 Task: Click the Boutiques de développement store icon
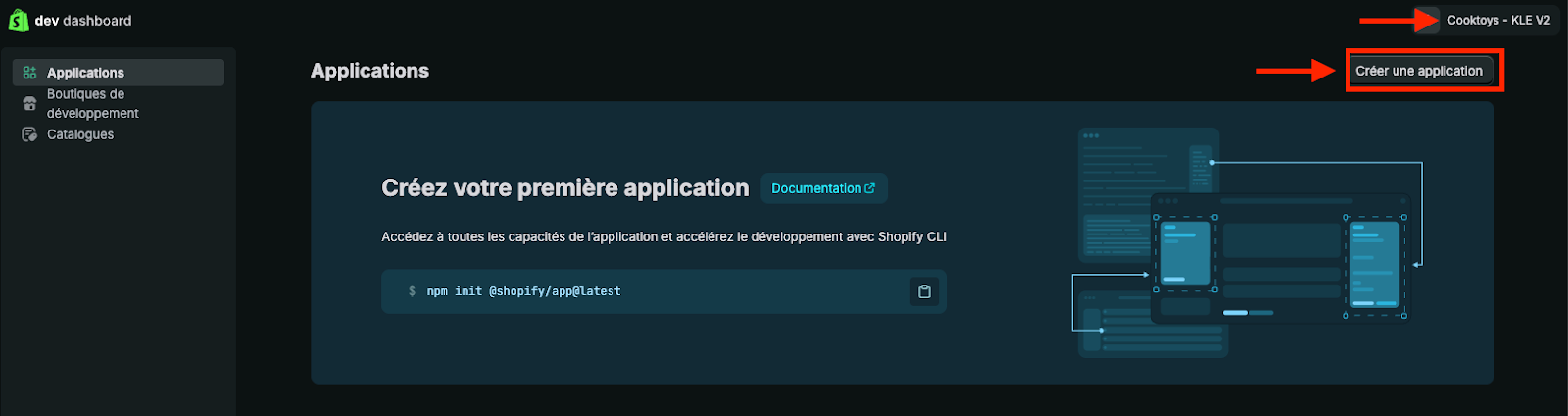[29, 104]
